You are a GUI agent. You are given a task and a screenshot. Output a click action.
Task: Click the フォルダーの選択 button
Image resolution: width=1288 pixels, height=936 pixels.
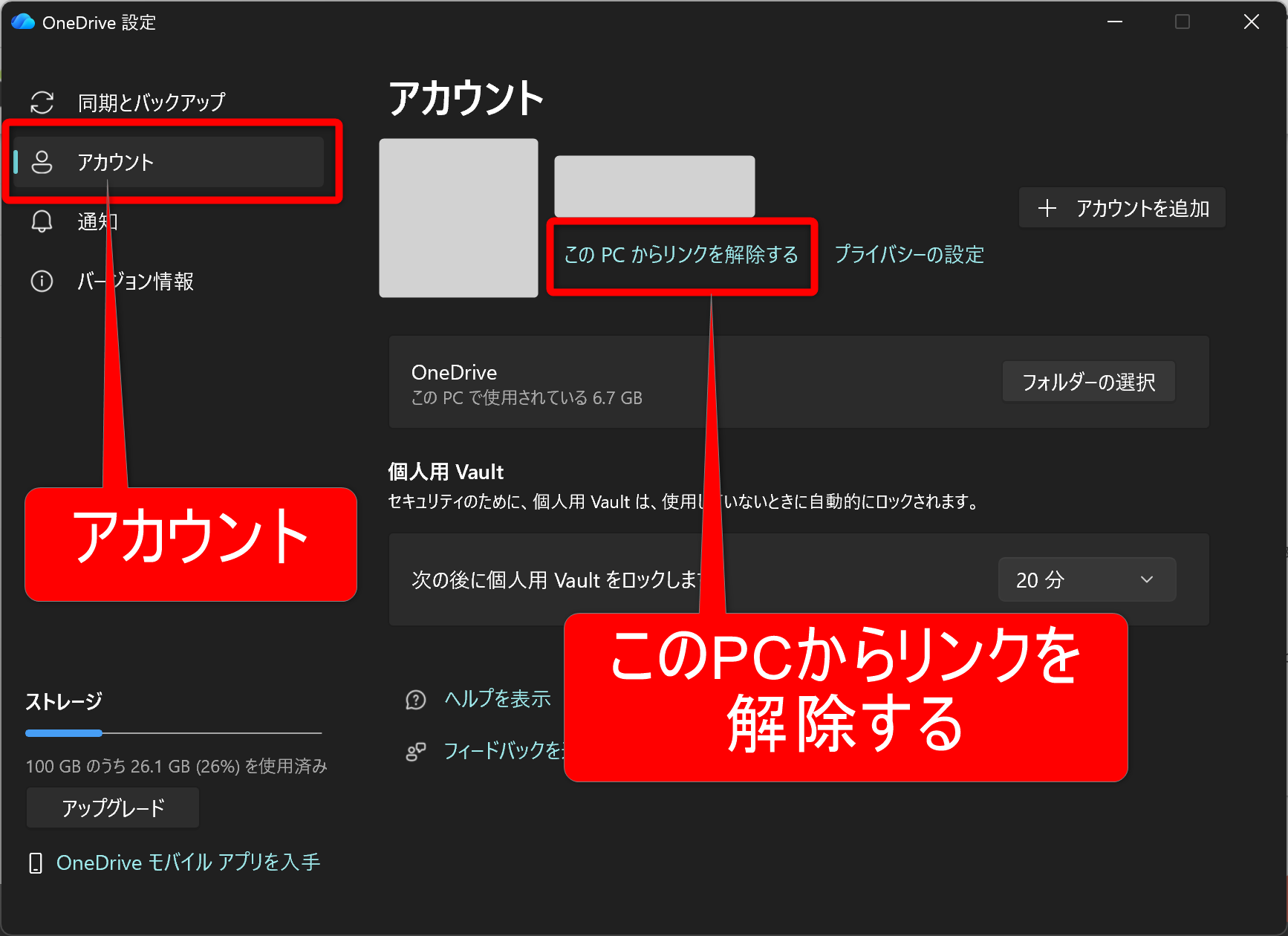tap(1088, 382)
